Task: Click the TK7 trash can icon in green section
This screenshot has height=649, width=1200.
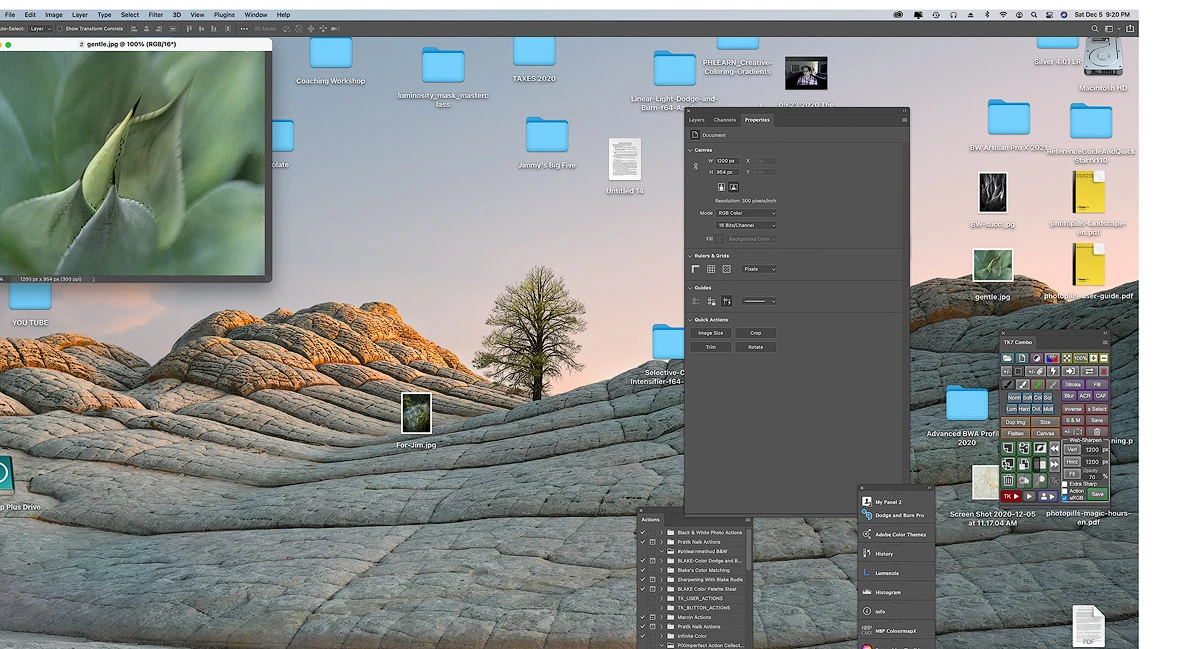Action: (x=1008, y=479)
